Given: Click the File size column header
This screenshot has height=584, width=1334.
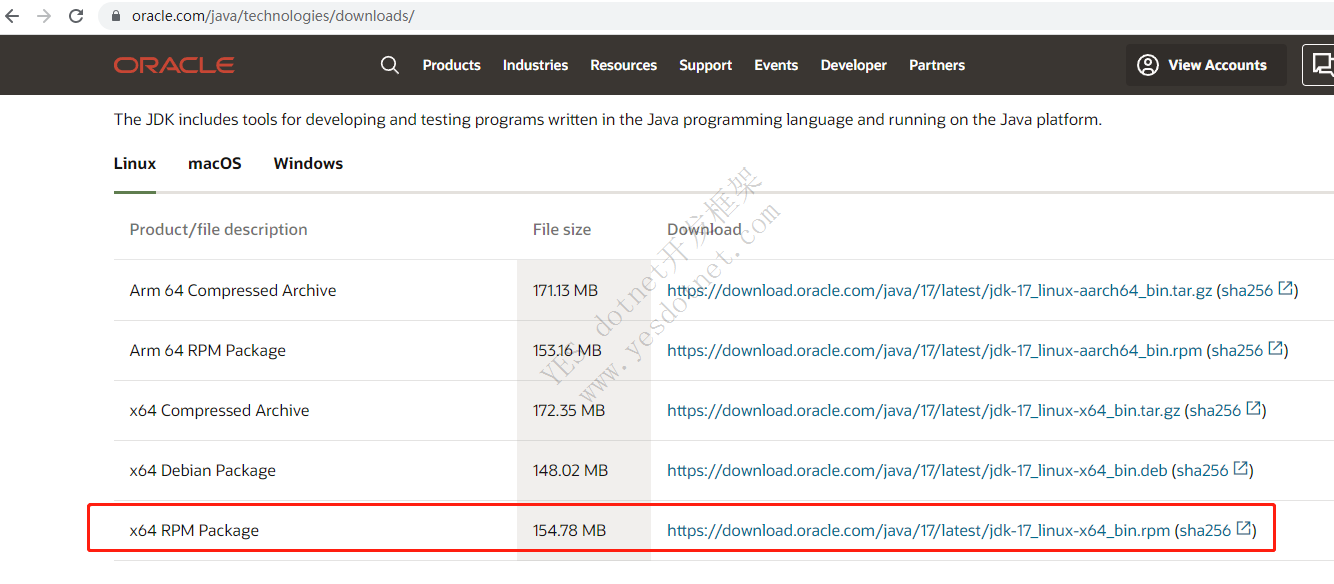Looking at the screenshot, I should pos(562,230).
